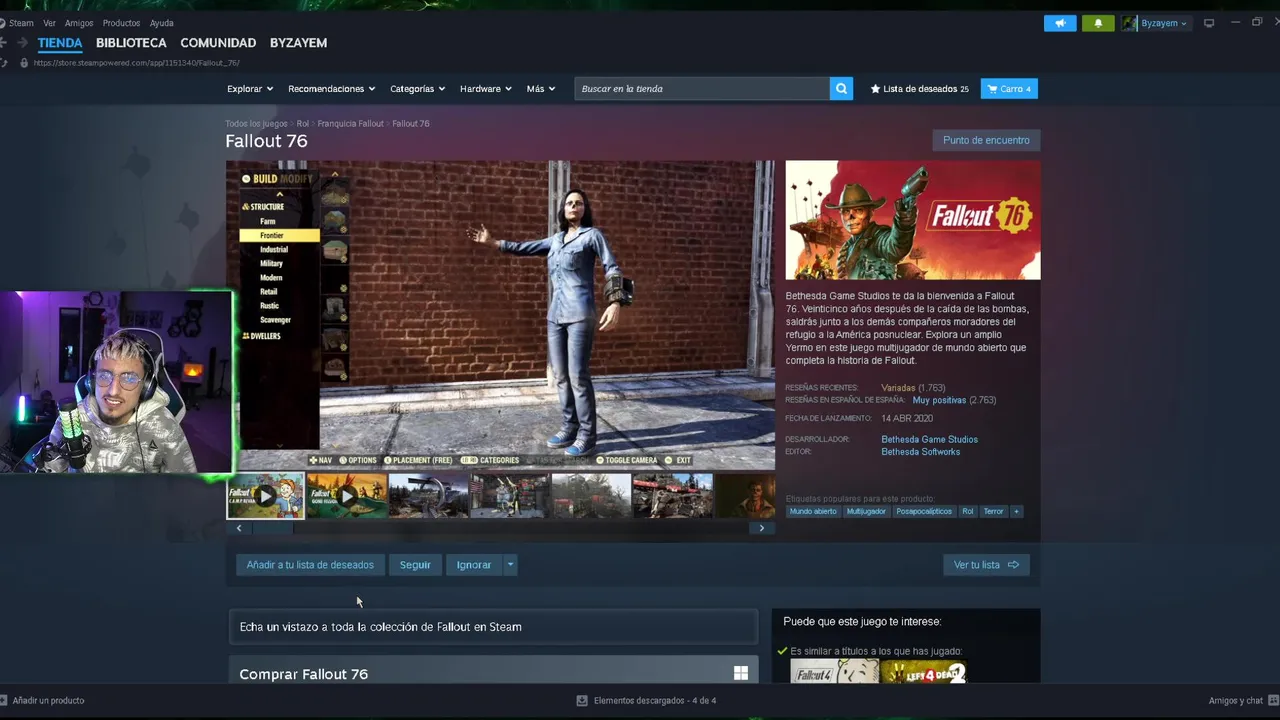Select the sixth screenshot thumbnail
Image resolution: width=1280 pixels, height=720 pixels.
(672, 495)
